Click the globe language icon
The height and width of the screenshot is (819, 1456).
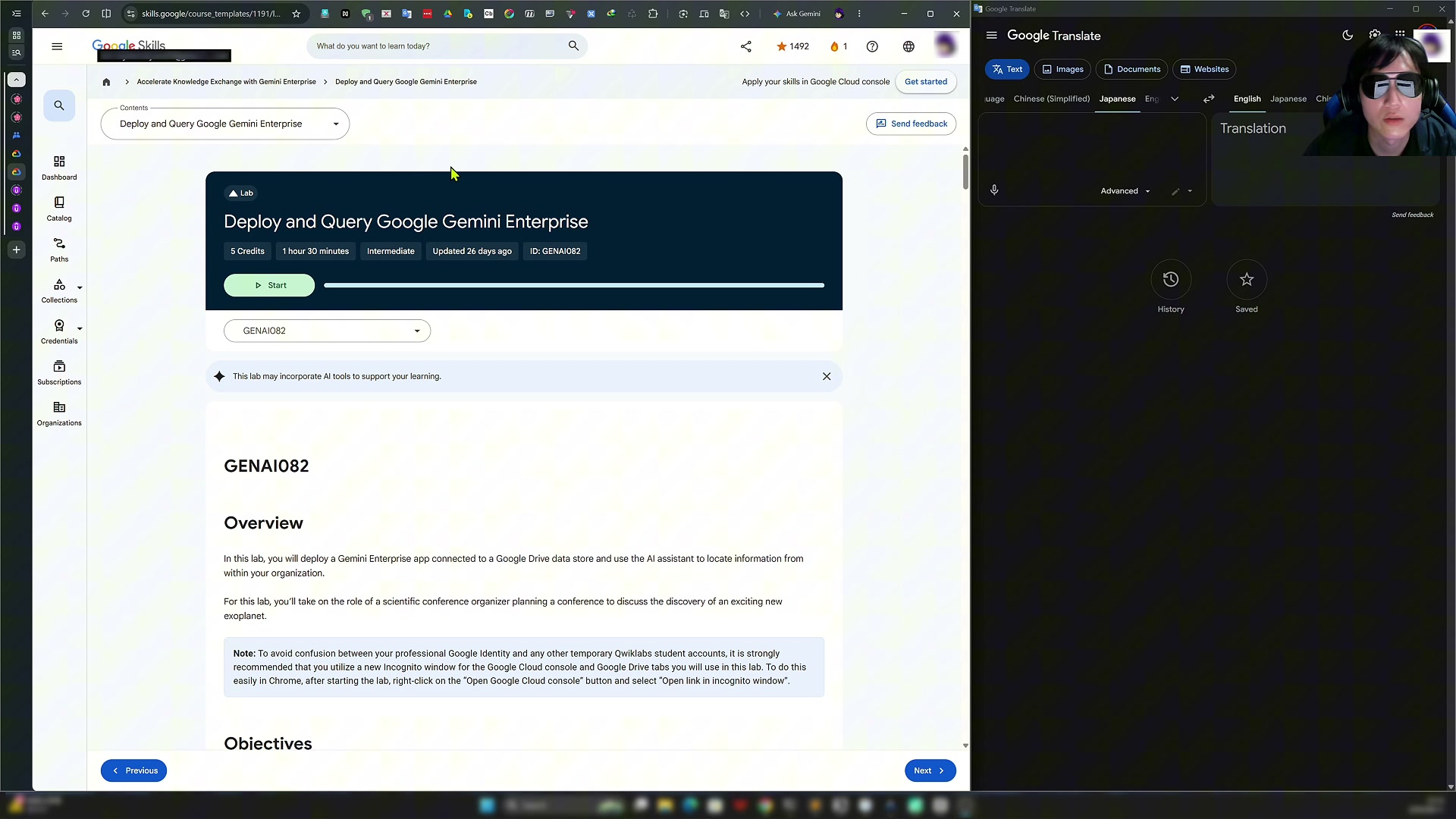pos(908,46)
